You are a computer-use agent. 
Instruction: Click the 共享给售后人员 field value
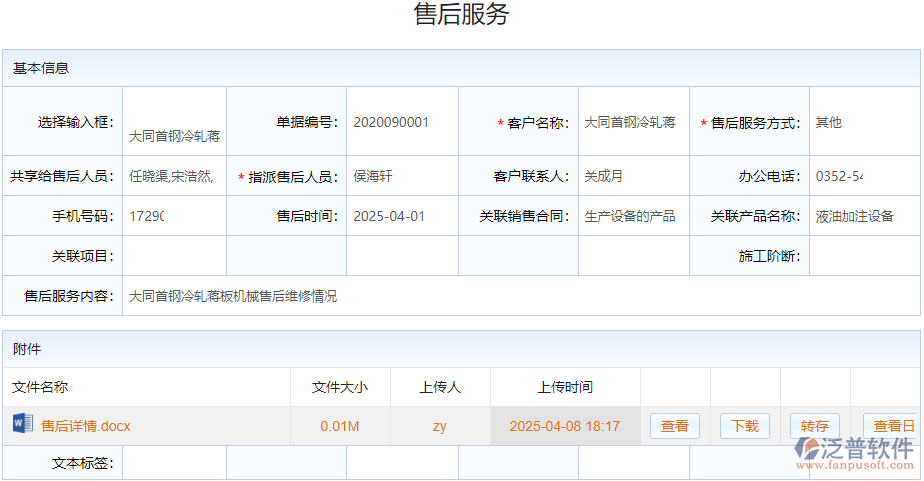tap(171, 176)
